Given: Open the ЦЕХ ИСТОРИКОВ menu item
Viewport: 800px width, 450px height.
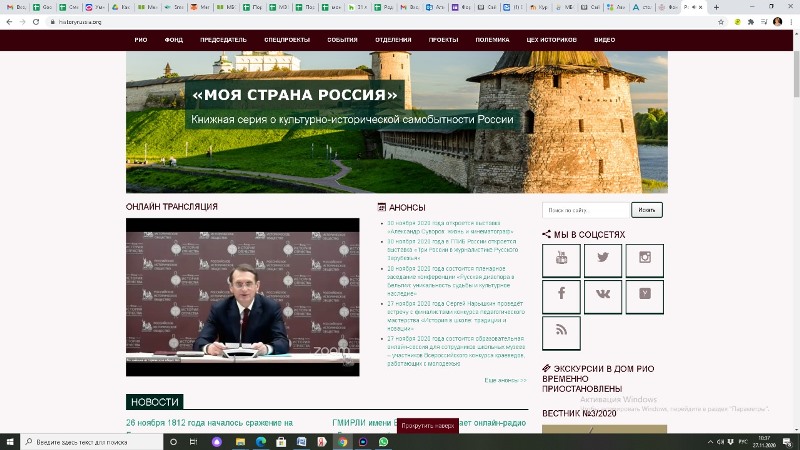Looking at the screenshot, I should (x=550, y=40).
